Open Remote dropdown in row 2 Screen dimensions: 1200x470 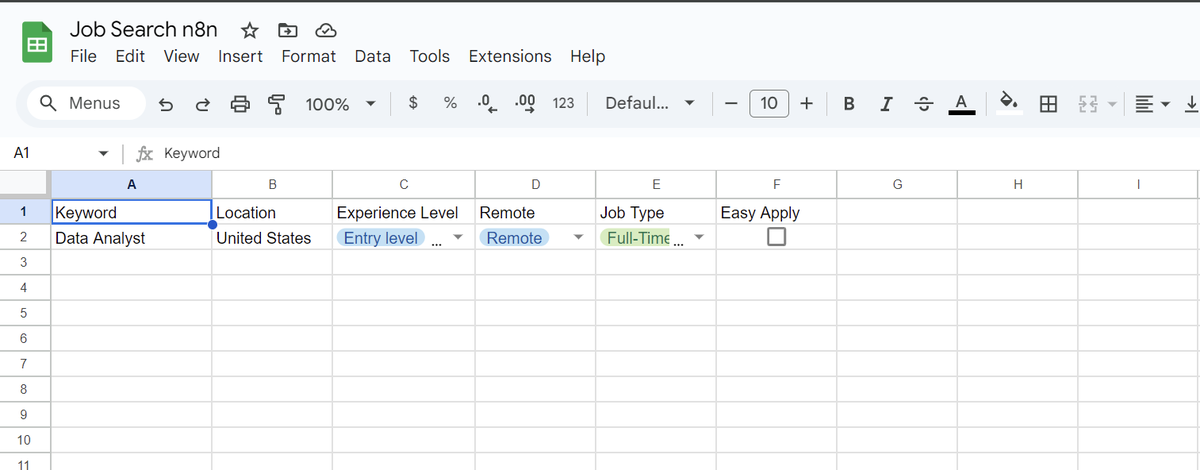point(578,238)
